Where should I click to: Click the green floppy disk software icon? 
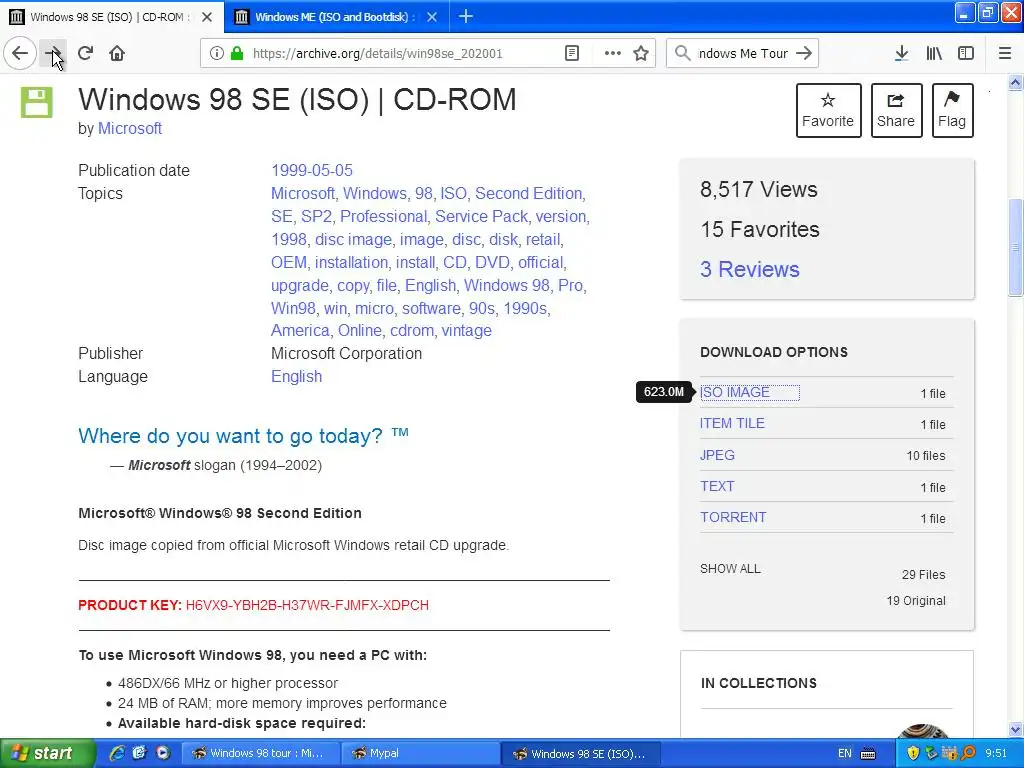pyautogui.click(x=37, y=103)
